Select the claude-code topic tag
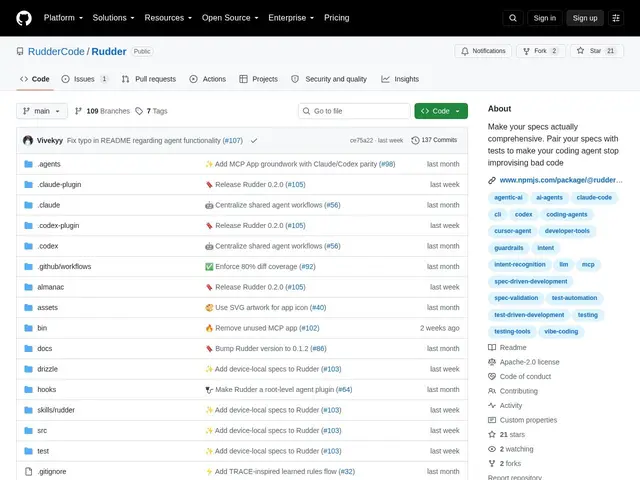This screenshot has width=640, height=480. tap(594, 198)
